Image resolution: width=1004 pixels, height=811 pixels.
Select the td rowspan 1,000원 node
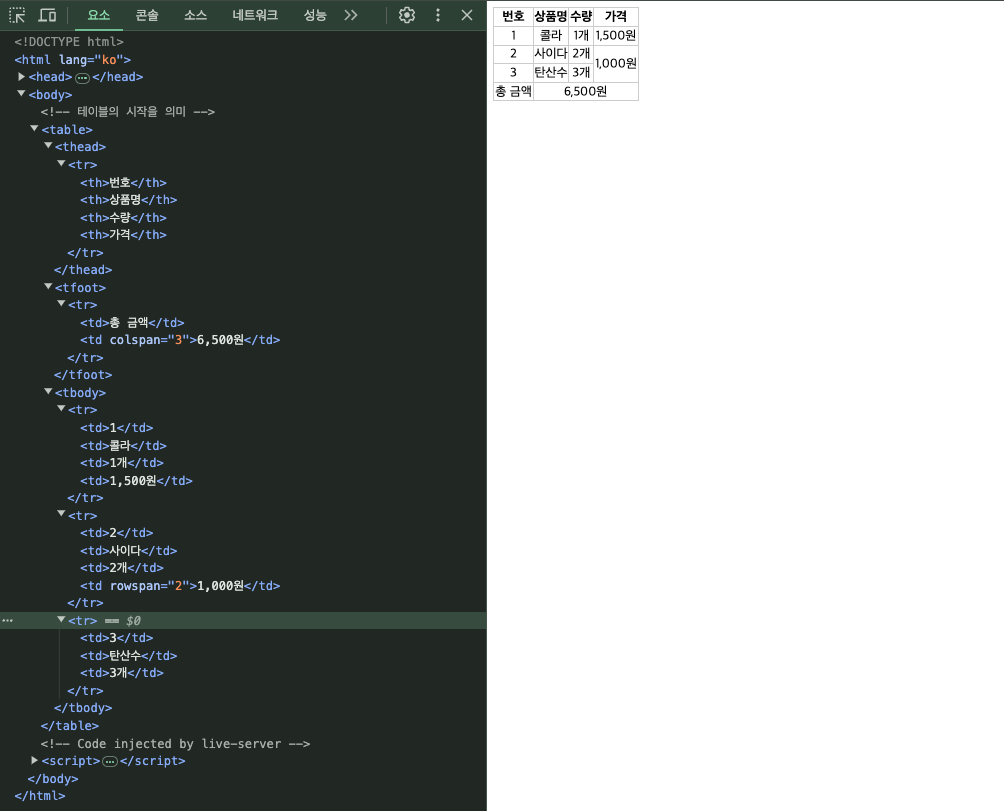coord(180,586)
